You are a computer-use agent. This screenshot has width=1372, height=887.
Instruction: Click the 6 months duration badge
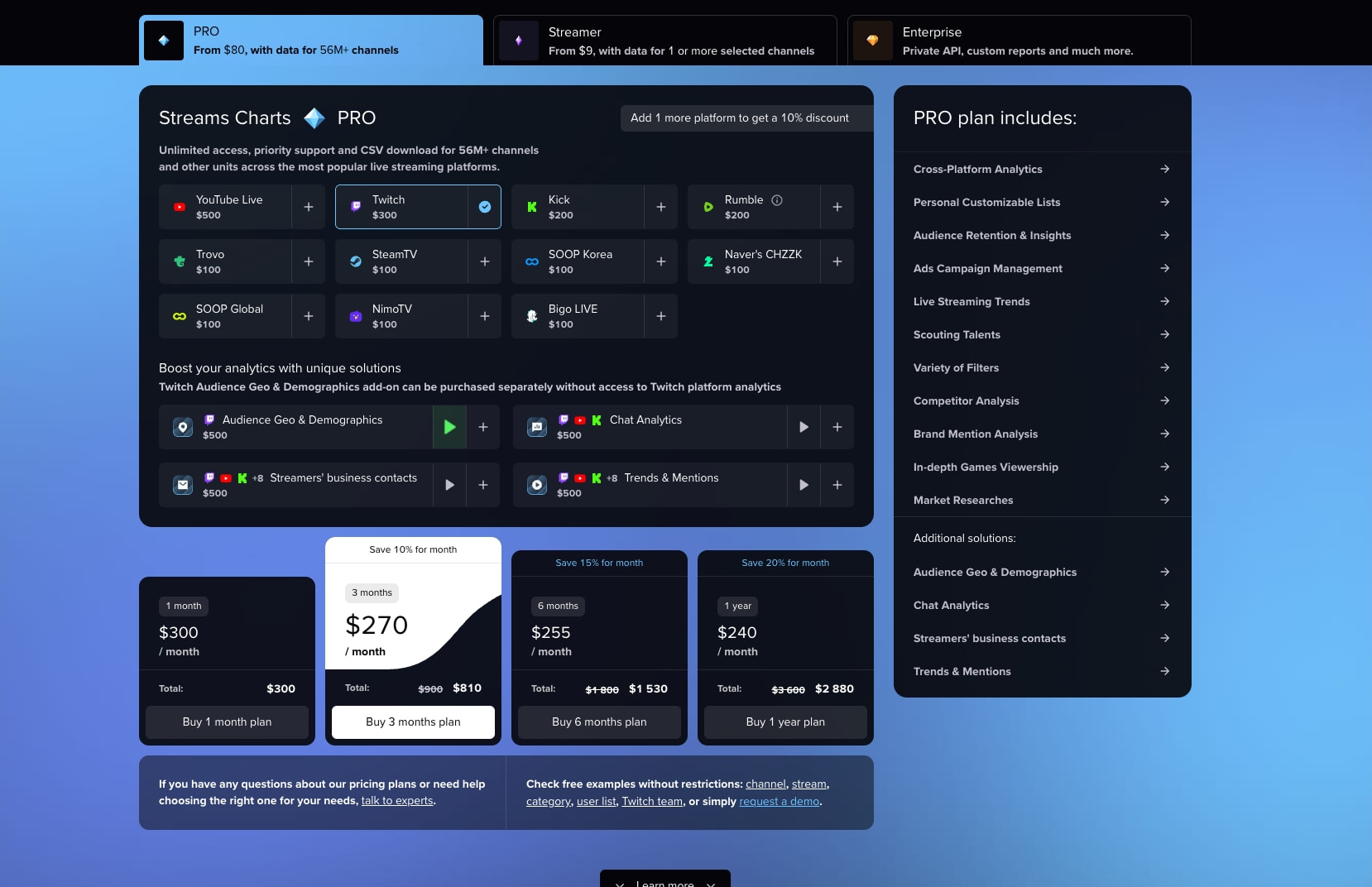click(558, 606)
